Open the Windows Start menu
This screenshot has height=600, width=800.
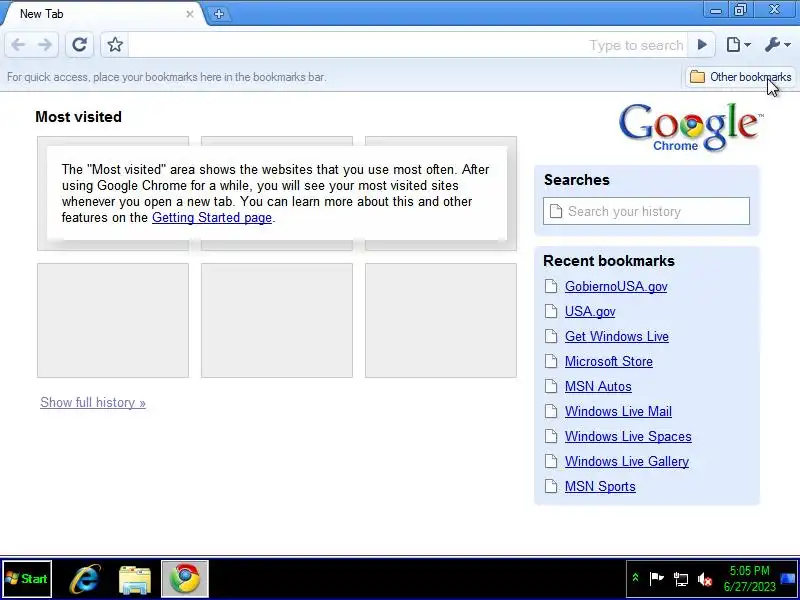(27, 579)
